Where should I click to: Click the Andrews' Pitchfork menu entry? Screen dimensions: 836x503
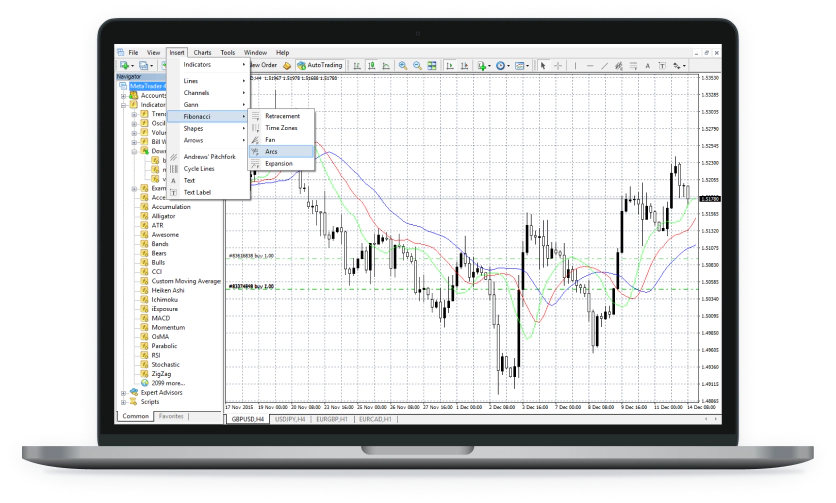coord(211,157)
